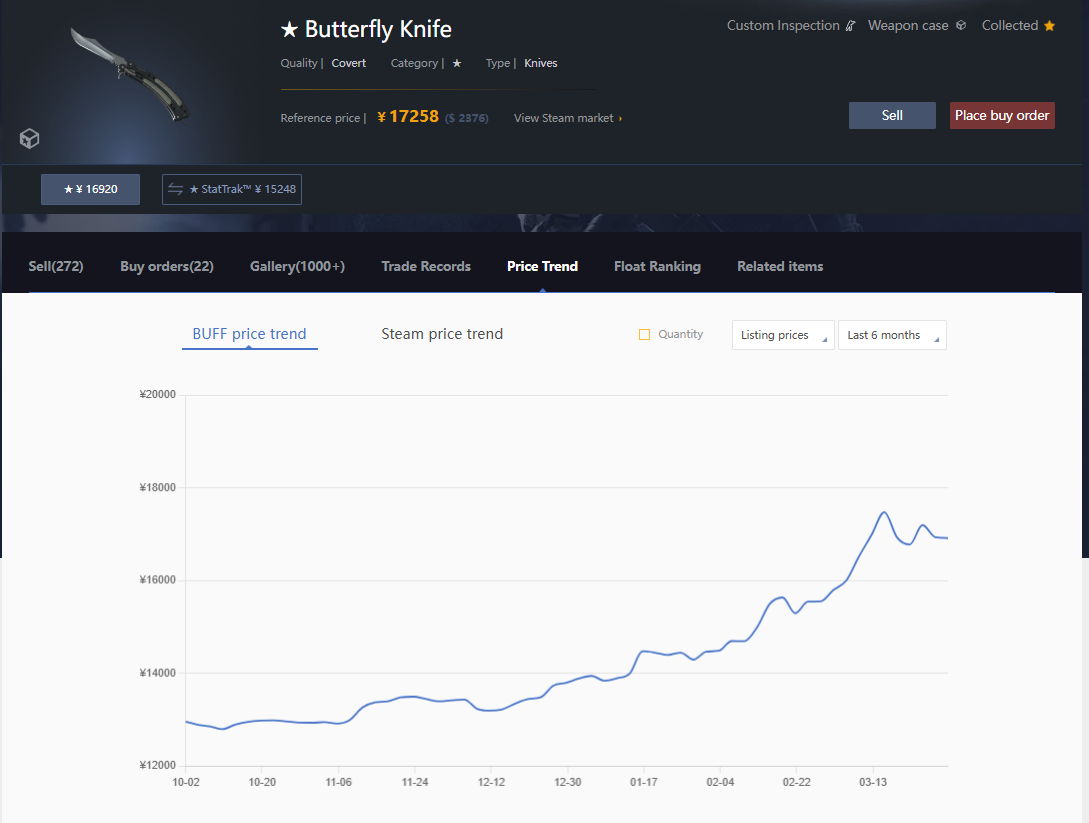1089x823 pixels.
Task: Click the 3D cube inspect icon
Action: coord(30,139)
